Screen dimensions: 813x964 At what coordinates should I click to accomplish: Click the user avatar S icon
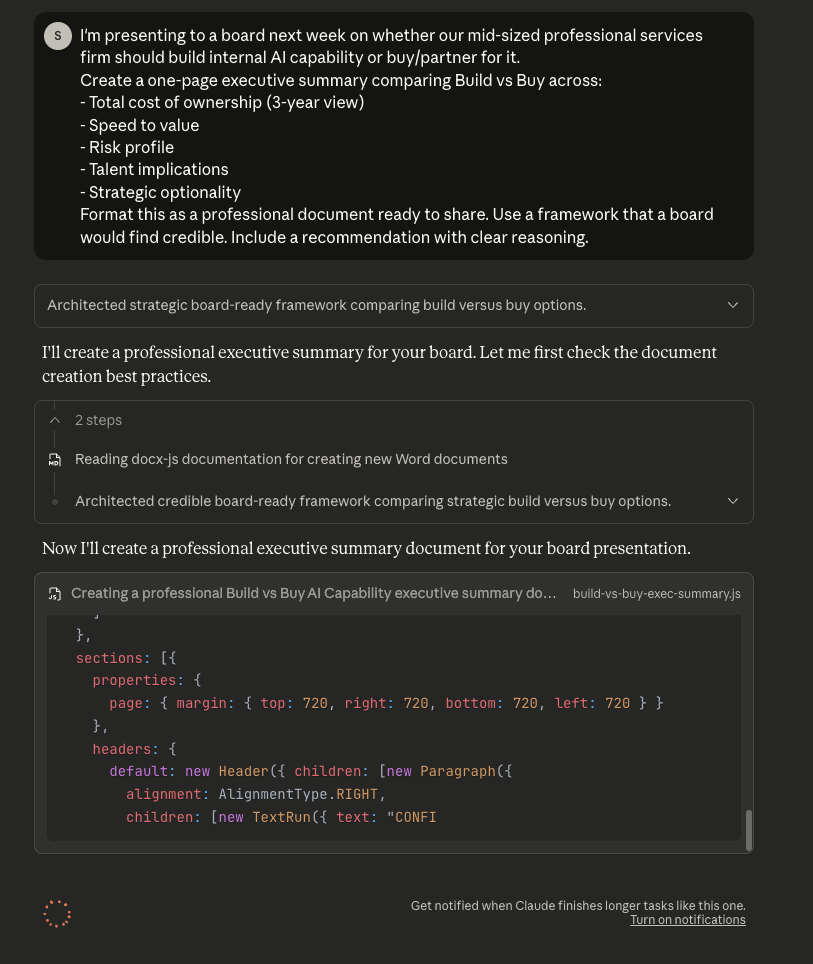click(x=57, y=36)
